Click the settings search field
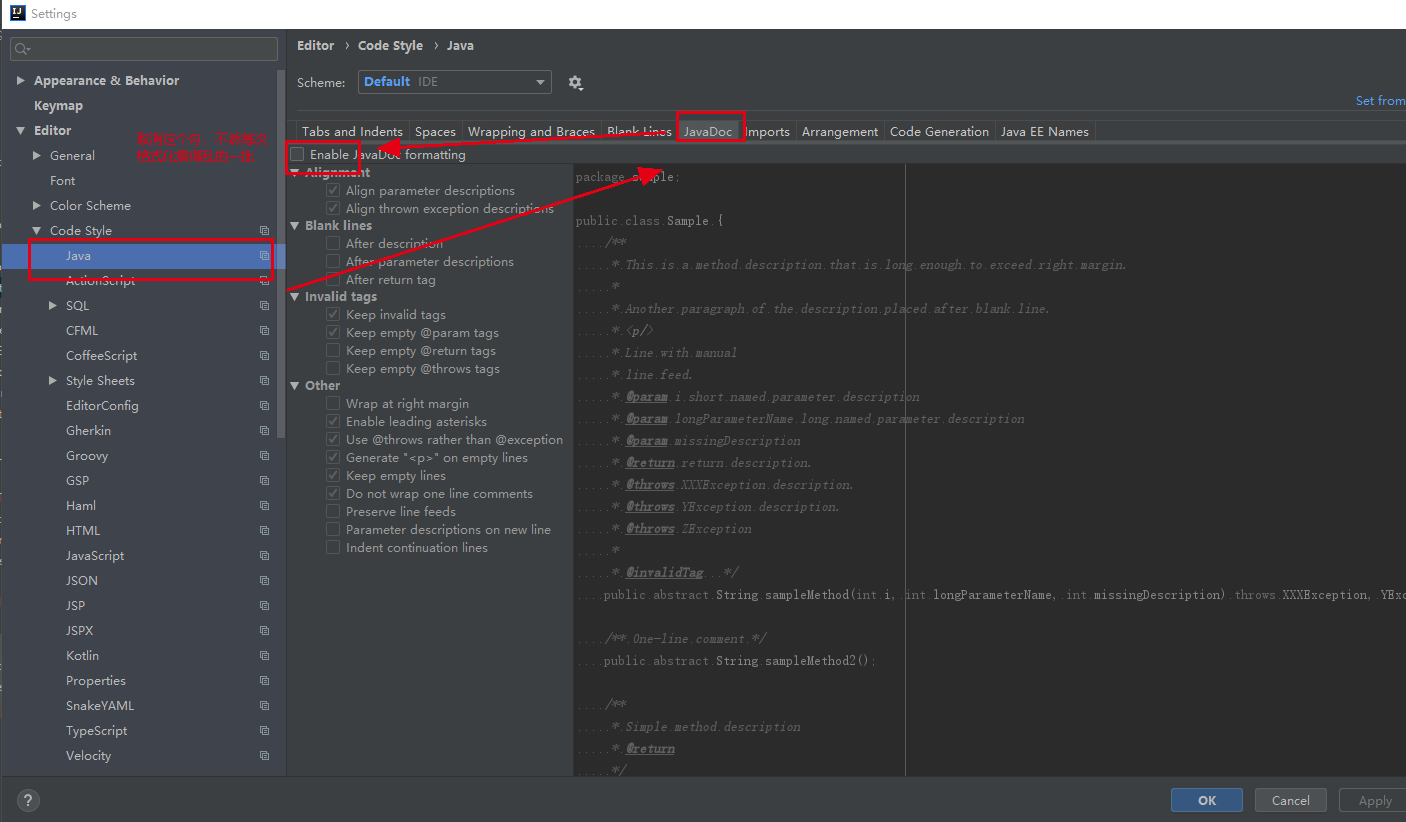 pos(144,49)
